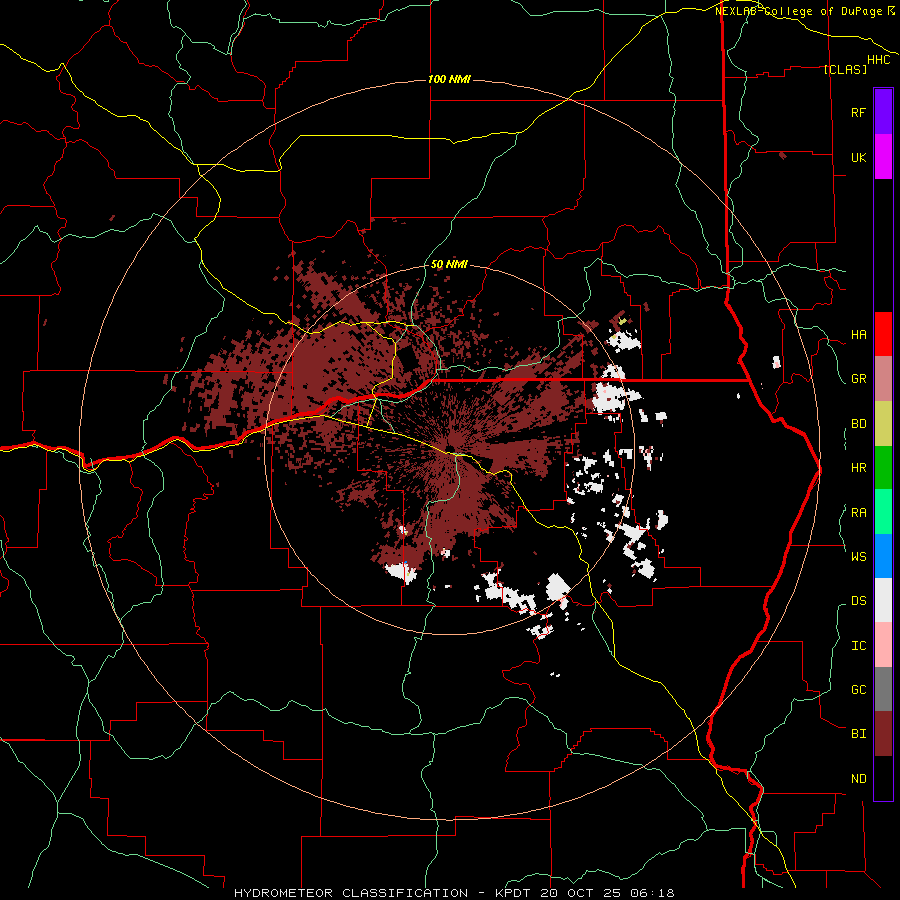900x900 pixels.
Task: Click the "HYDROMETEOR CLASSIFICATION" title text
Action: (351, 893)
